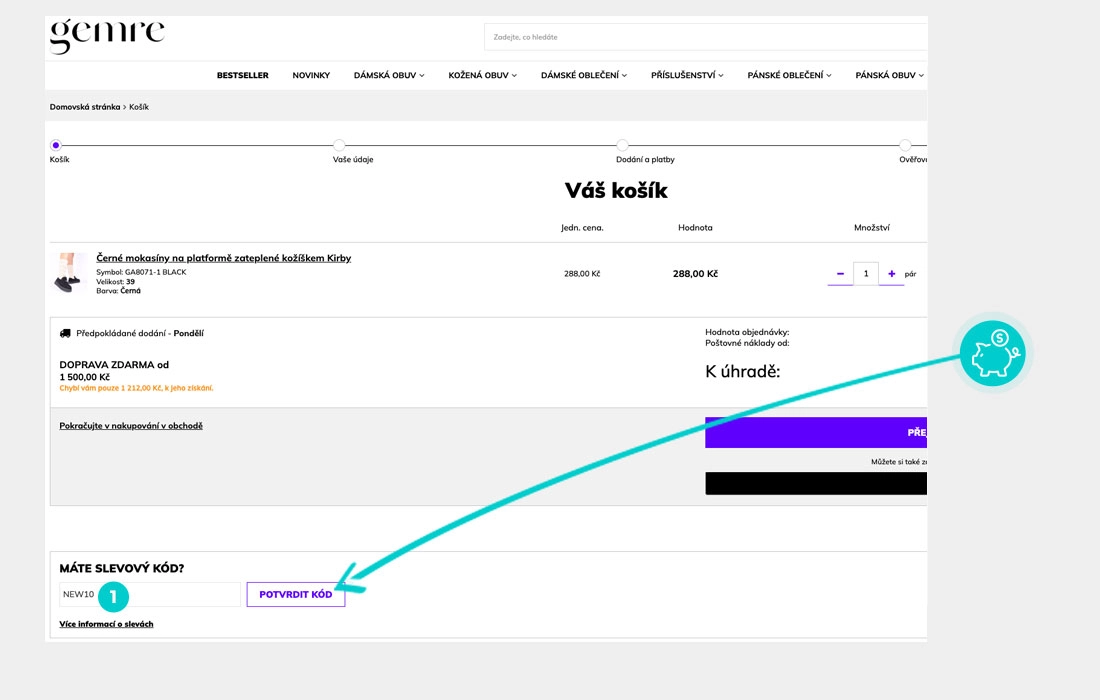Click the purple checkout button

(815, 432)
